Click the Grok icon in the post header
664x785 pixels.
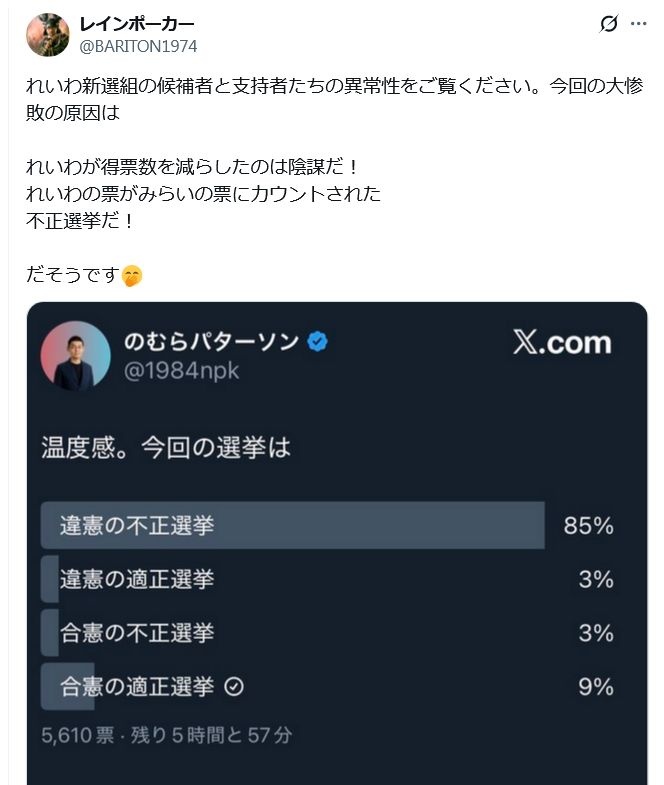[609, 24]
